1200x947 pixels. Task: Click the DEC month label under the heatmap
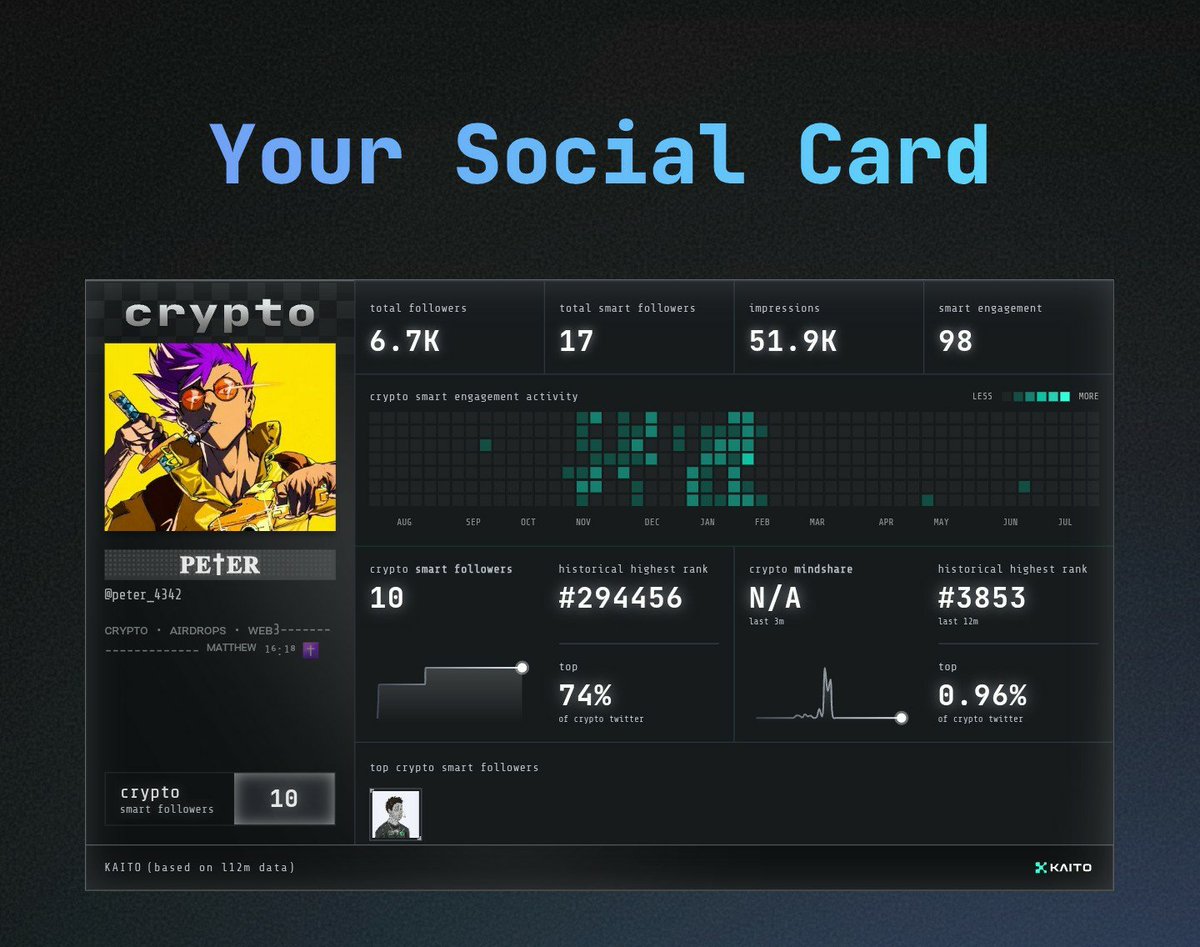coord(652,522)
